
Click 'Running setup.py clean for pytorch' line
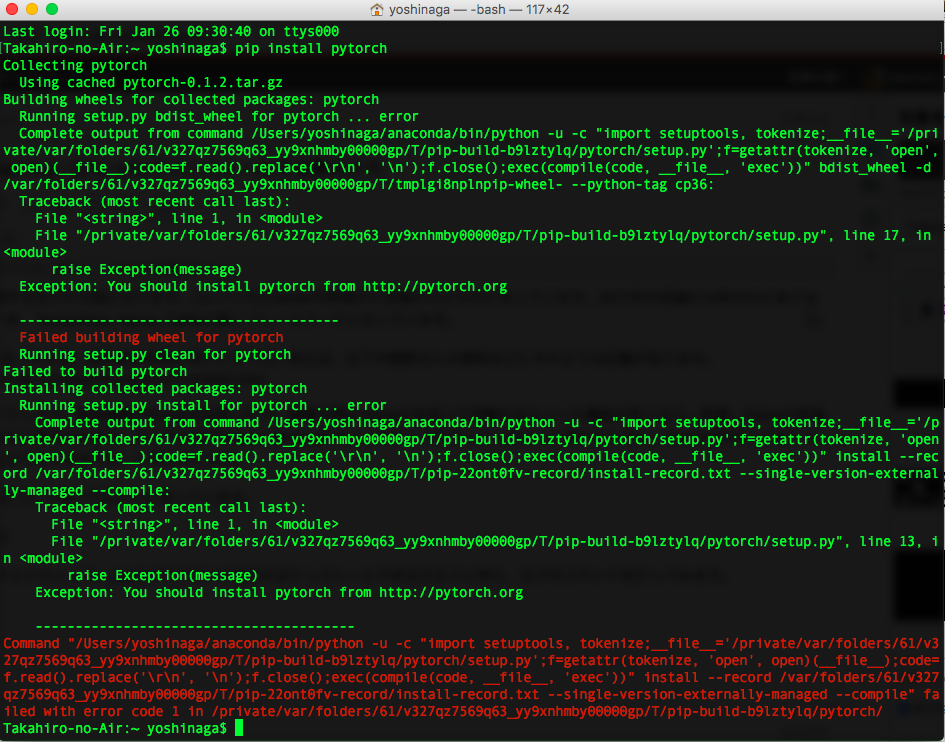click(x=155, y=354)
